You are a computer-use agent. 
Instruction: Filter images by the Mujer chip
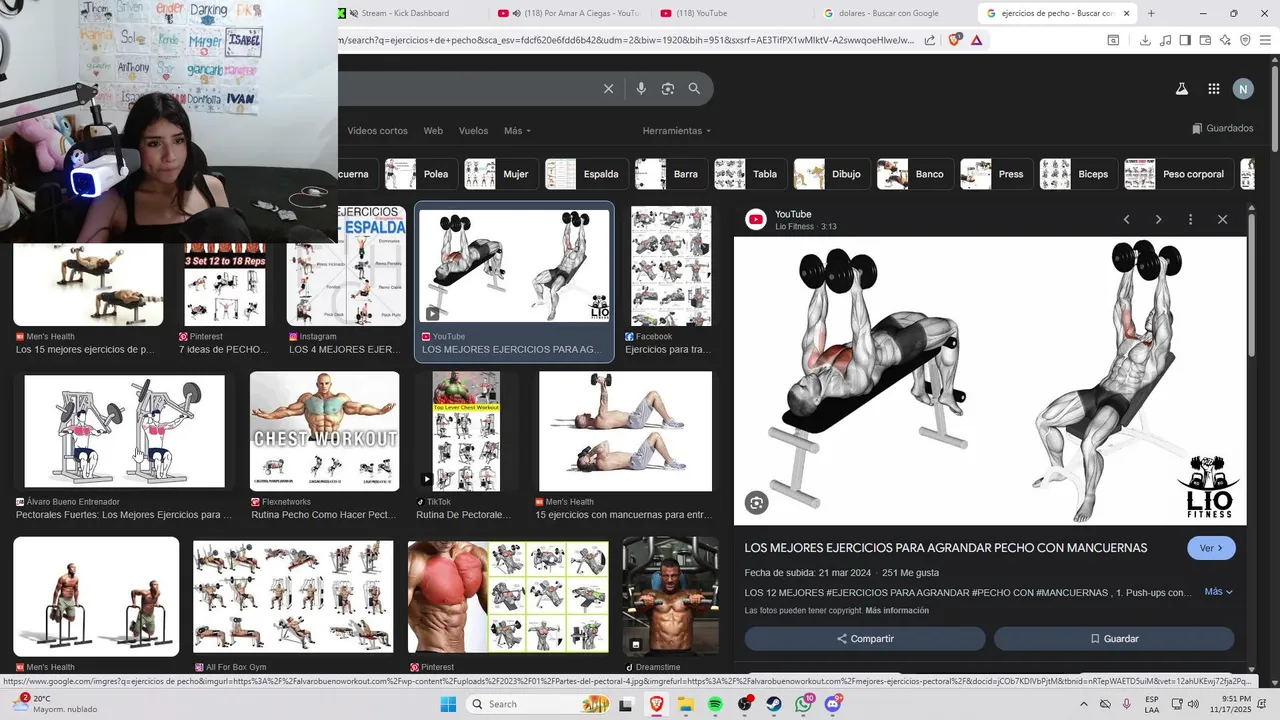[500, 174]
